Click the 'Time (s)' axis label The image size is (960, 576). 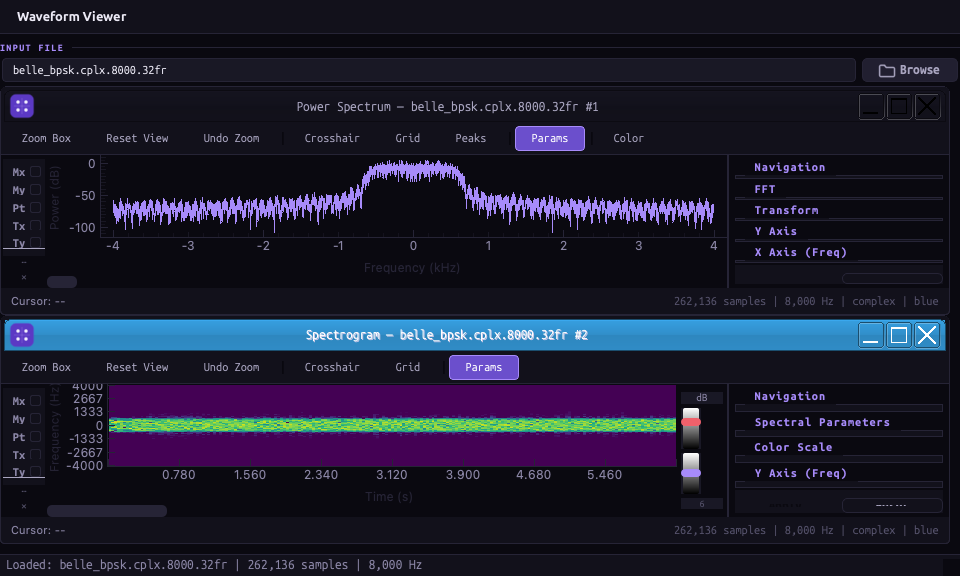click(x=389, y=496)
